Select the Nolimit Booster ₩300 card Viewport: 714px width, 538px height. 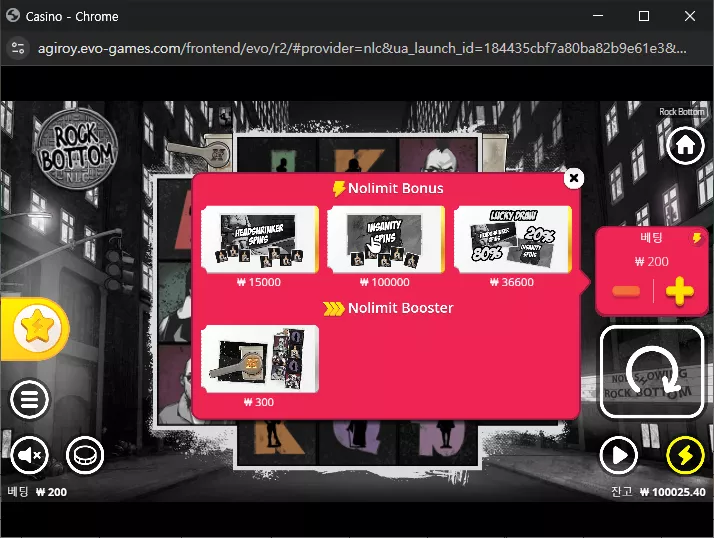[x=260, y=359]
